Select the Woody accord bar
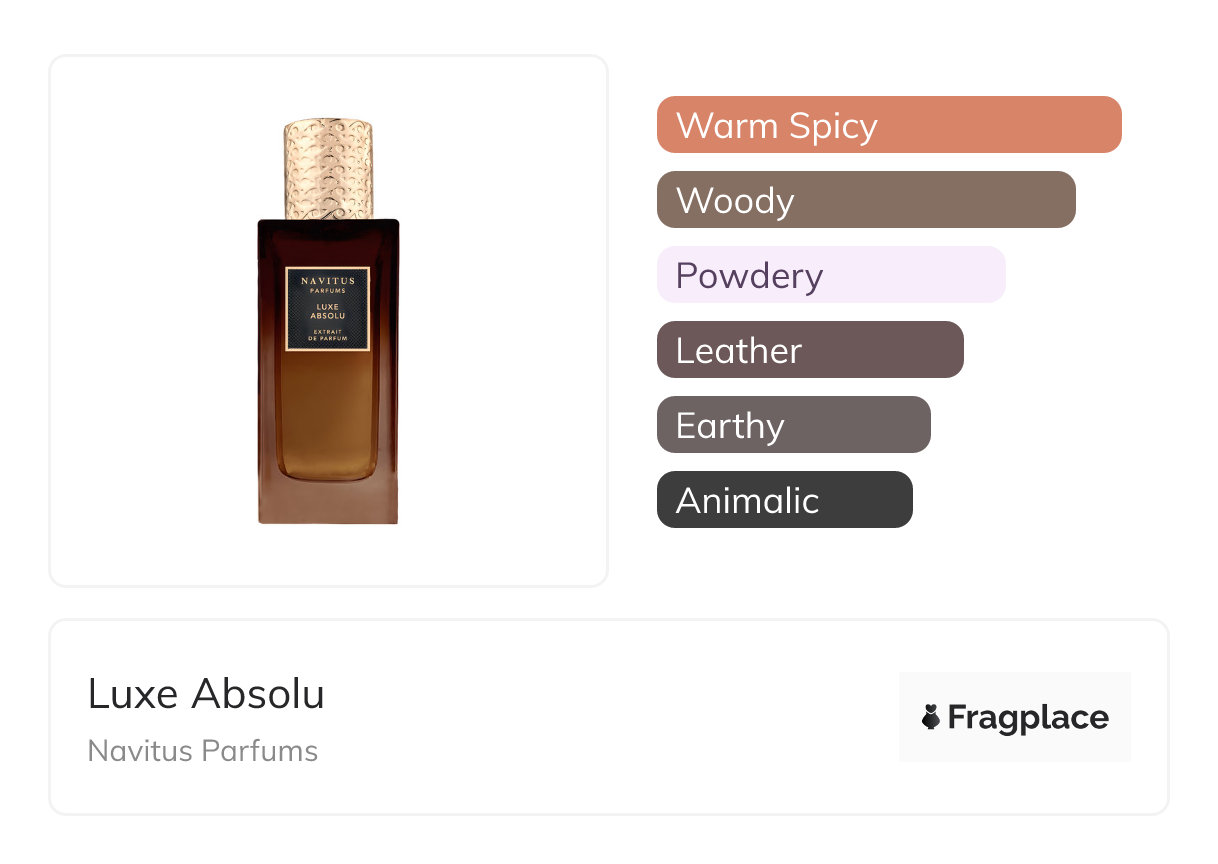The width and height of the screenshot is (1218, 864). click(865, 200)
